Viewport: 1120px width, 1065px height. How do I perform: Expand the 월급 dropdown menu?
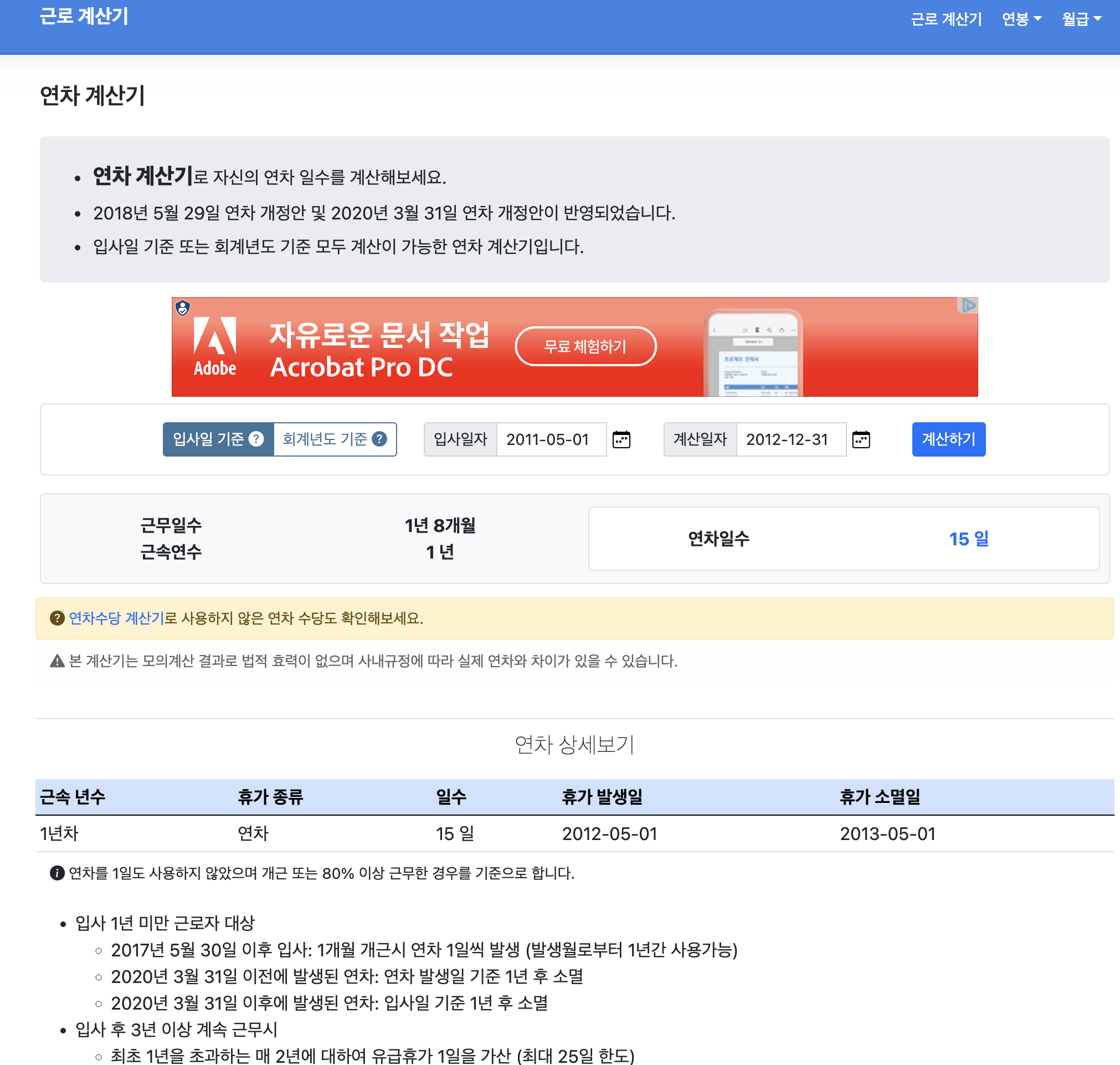pyautogui.click(x=1081, y=19)
